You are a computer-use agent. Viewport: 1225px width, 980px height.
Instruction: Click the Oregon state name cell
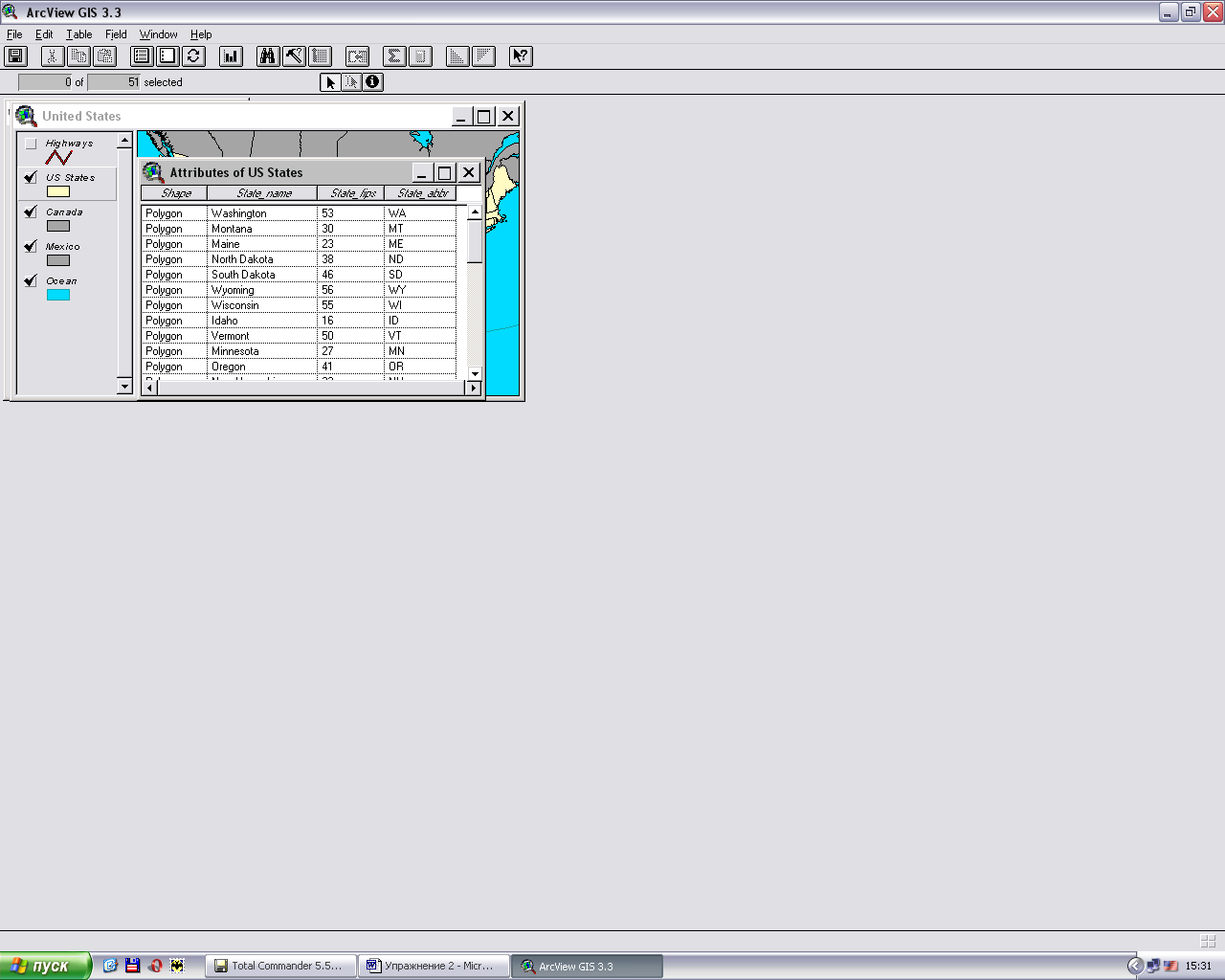pos(262,367)
